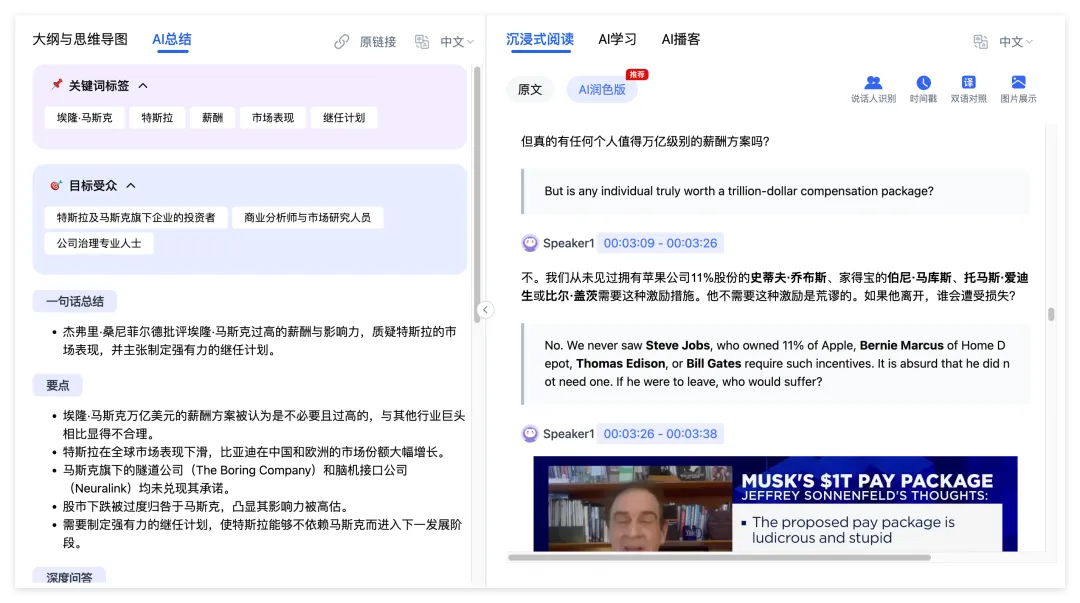Image resolution: width=1080 pixels, height=603 pixels.
Task: Collapse the 关键词标签 section
Action: 143,85
